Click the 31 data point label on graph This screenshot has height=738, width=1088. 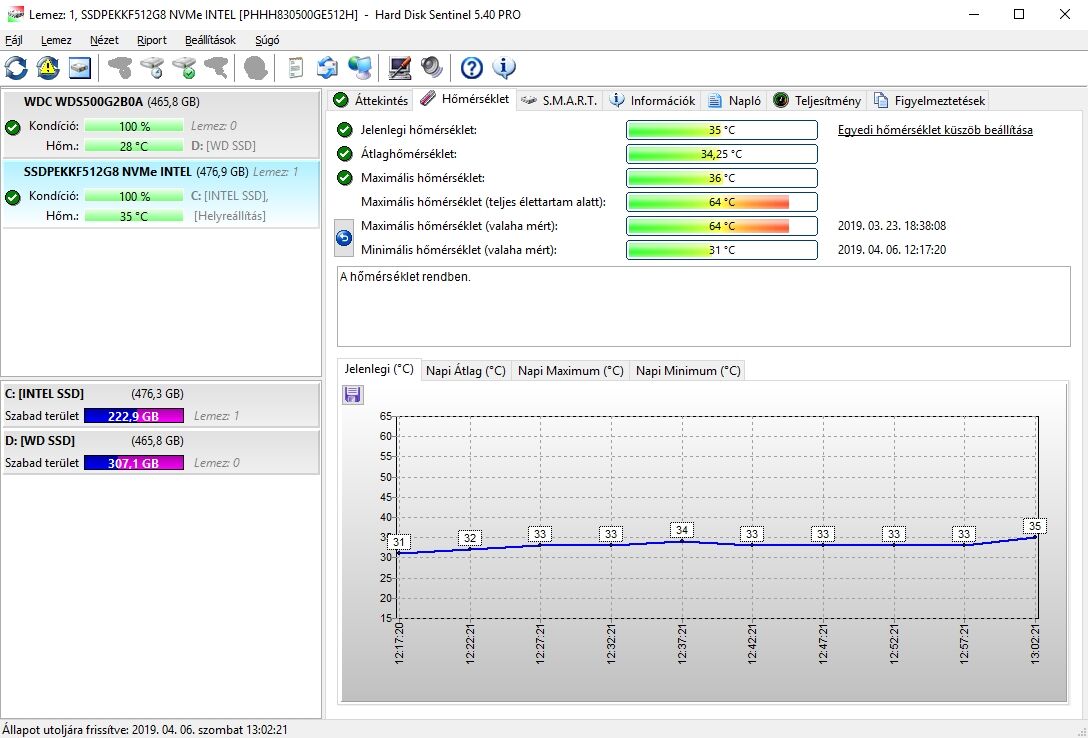(x=399, y=542)
